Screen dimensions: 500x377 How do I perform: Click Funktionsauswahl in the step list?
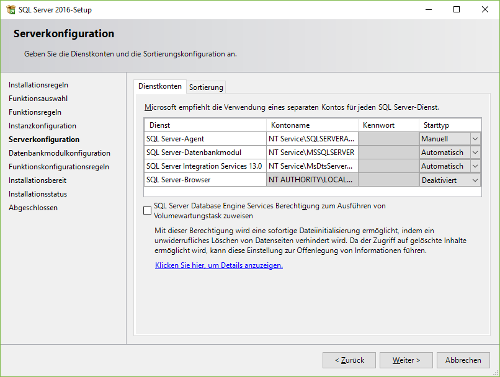[x=38, y=98]
